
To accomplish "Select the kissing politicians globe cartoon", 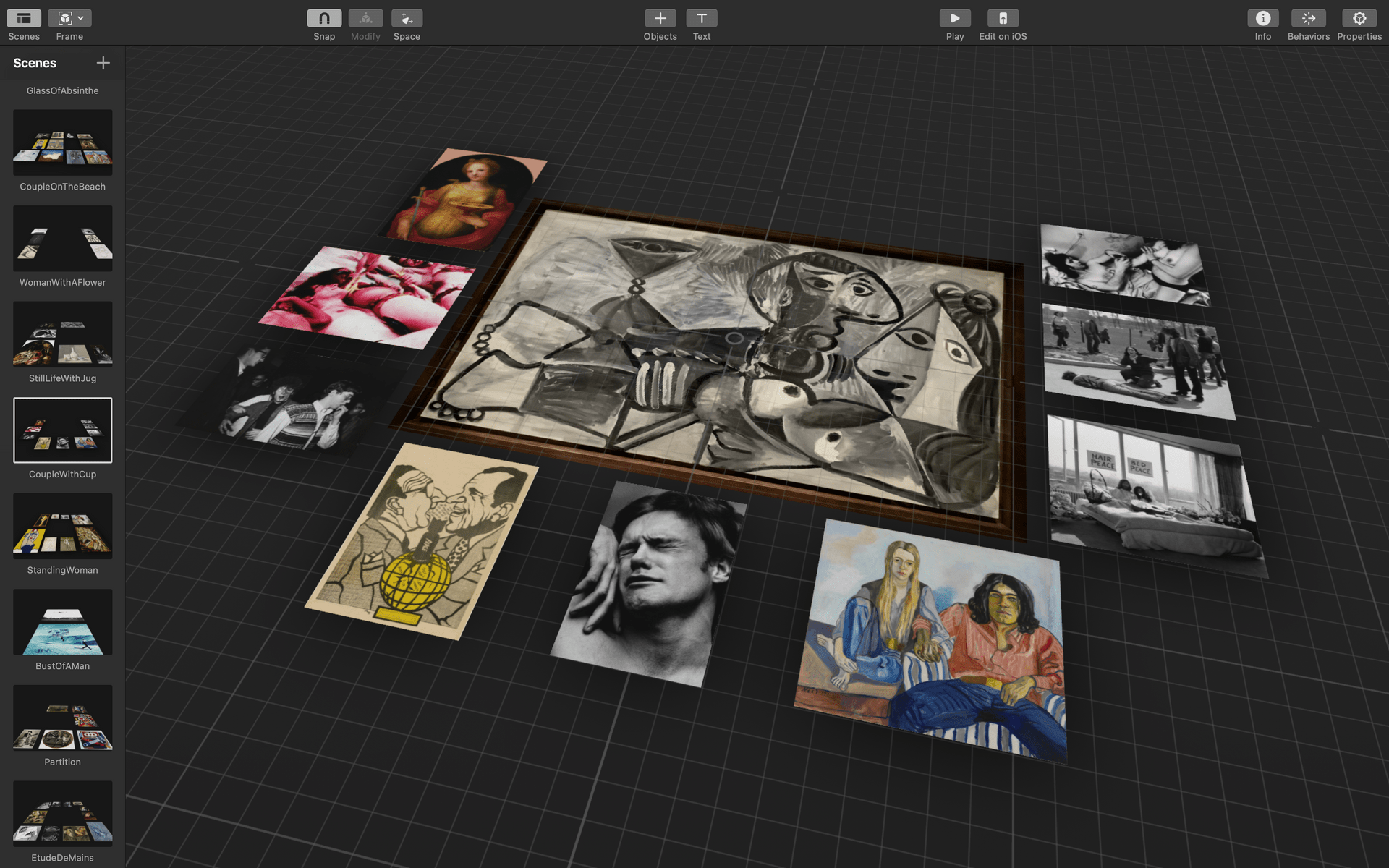I will [423, 541].
